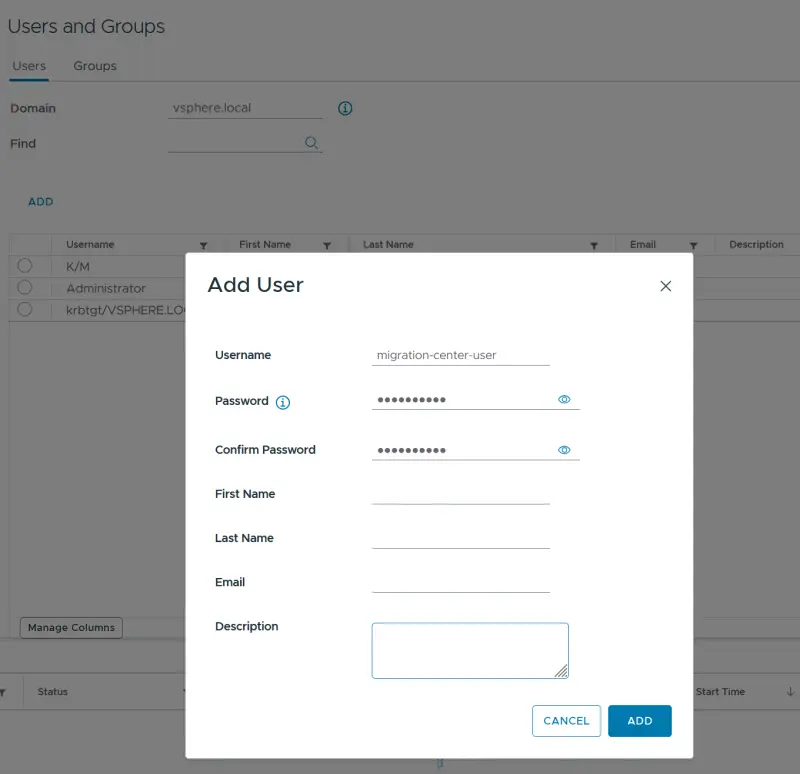Close the Add User dialog with the X
Image resolution: width=800 pixels, height=774 pixels.
tap(665, 286)
